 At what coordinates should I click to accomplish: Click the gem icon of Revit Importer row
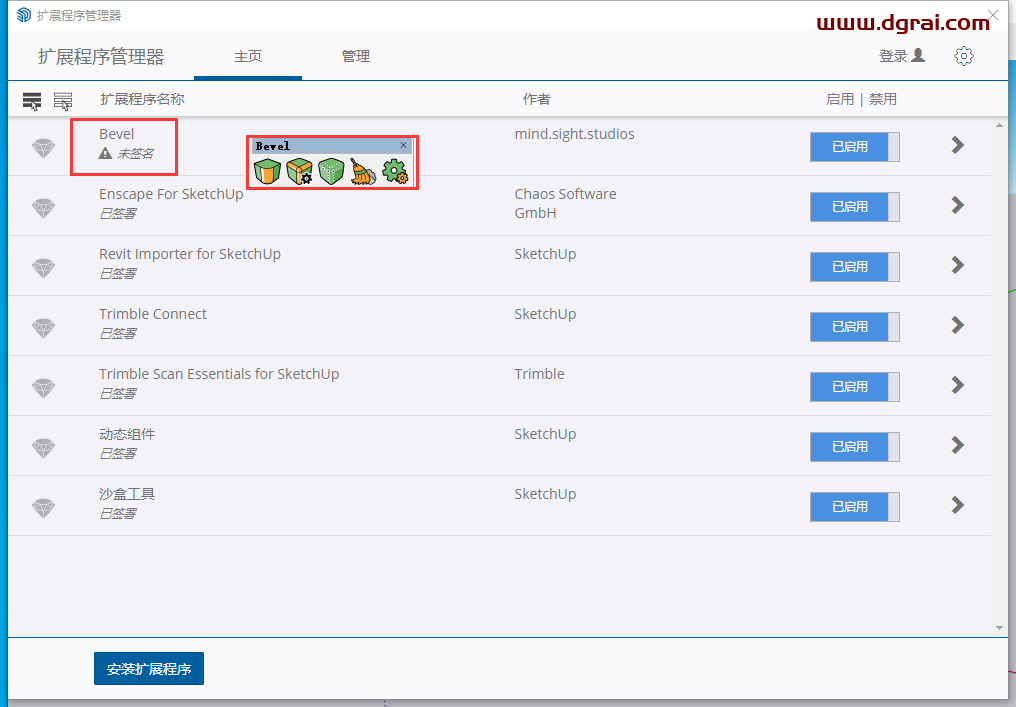click(x=43, y=268)
